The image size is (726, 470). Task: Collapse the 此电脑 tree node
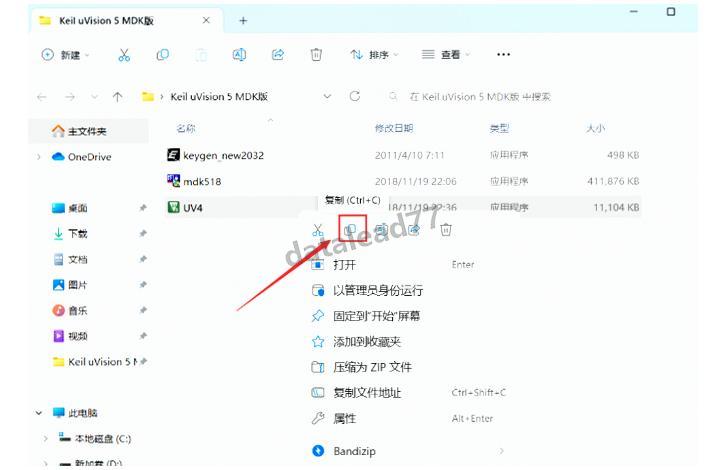click(39, 413)
